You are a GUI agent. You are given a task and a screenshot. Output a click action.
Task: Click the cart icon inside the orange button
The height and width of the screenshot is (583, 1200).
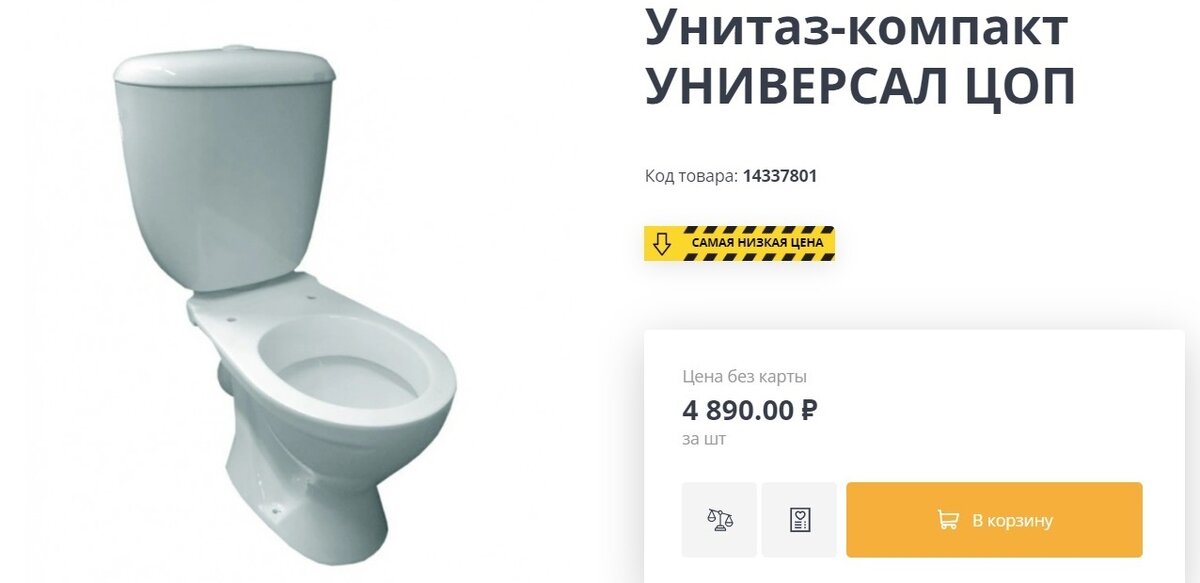(x=947, y=520)
